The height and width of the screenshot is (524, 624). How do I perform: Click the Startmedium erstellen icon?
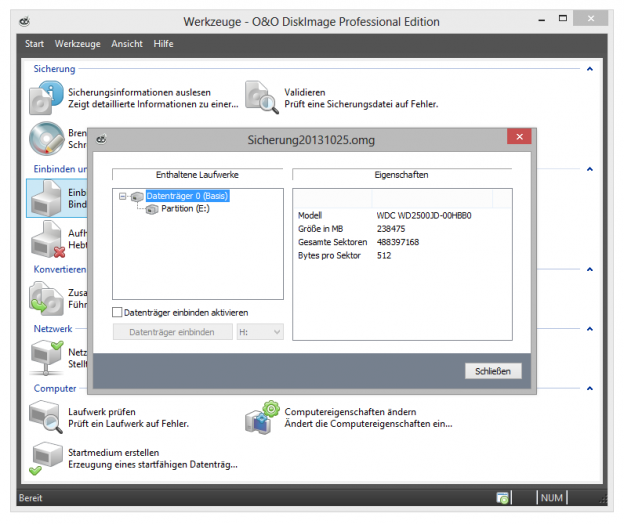(x=45, y=458)
